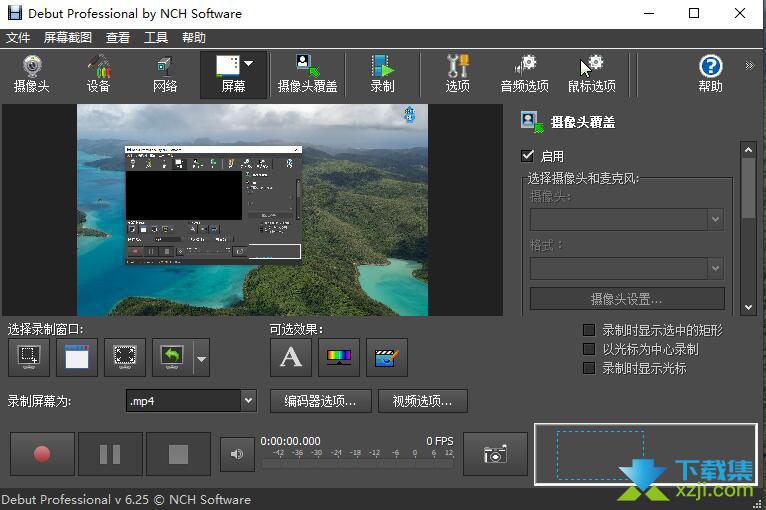Screen dimensions: 766x510
Task: Open the 选项 options toolbar icon
Action: pyautogui.click(x=458, y=75)
